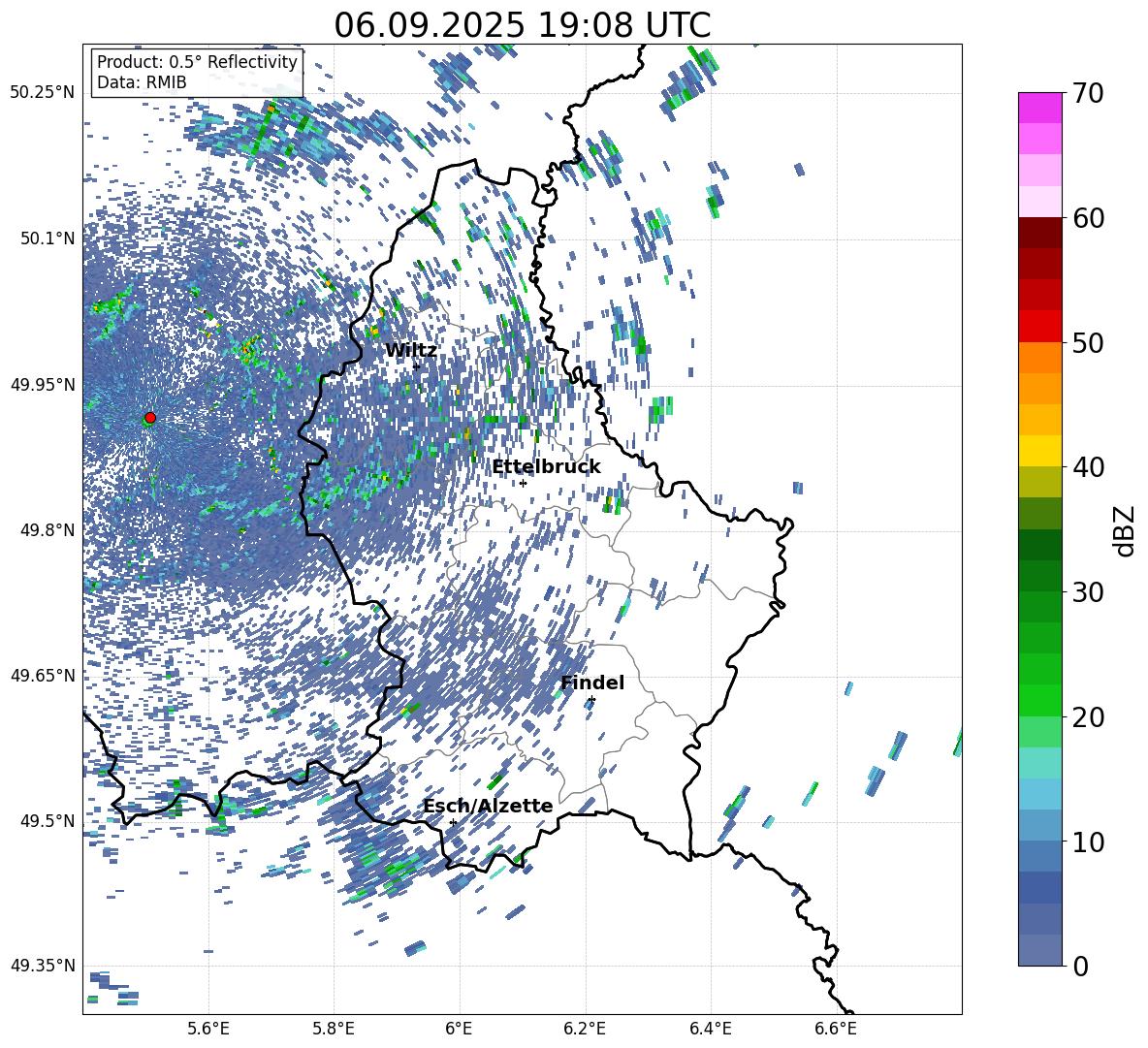This screenshot has height=1048, width=1148.
Task: Click the slate blue bottom colorbar segment
Action: (x=1039, y=950)
